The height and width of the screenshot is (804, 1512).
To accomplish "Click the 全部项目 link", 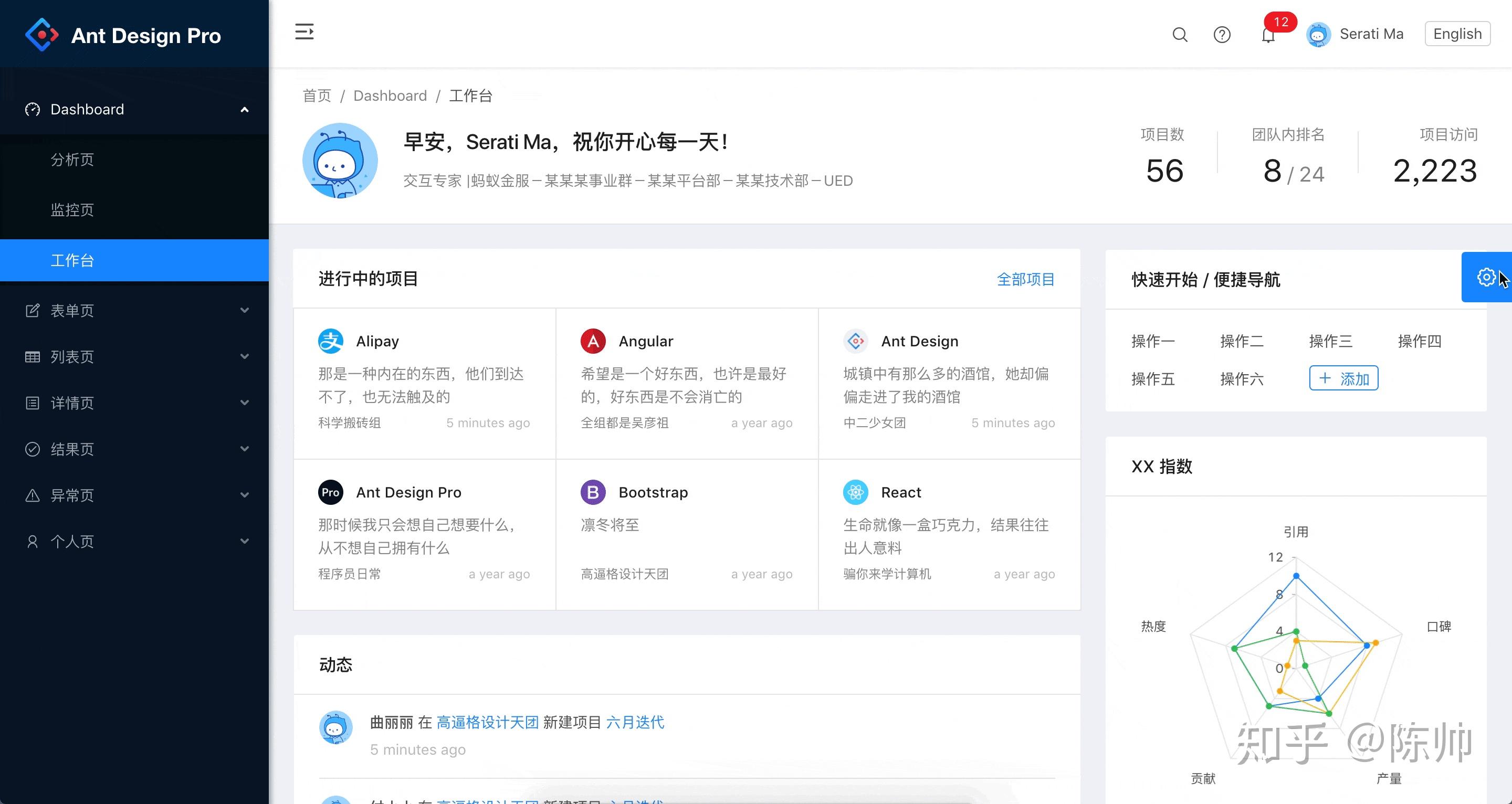I will pos(1025,279).
